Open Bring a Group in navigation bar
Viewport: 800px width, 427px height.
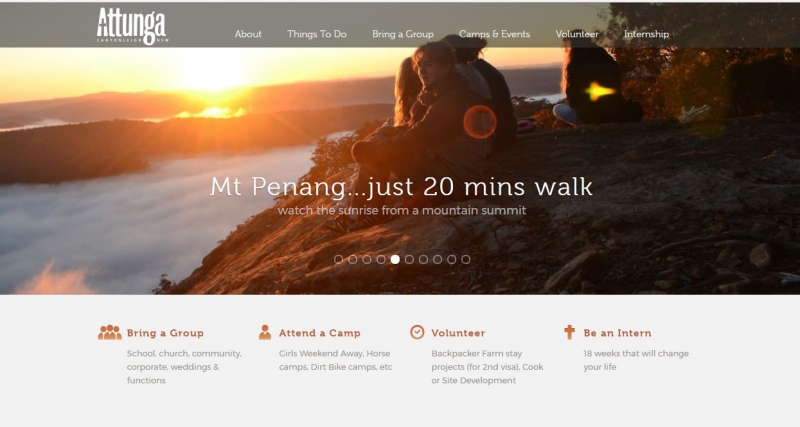[x=403, y=34]
